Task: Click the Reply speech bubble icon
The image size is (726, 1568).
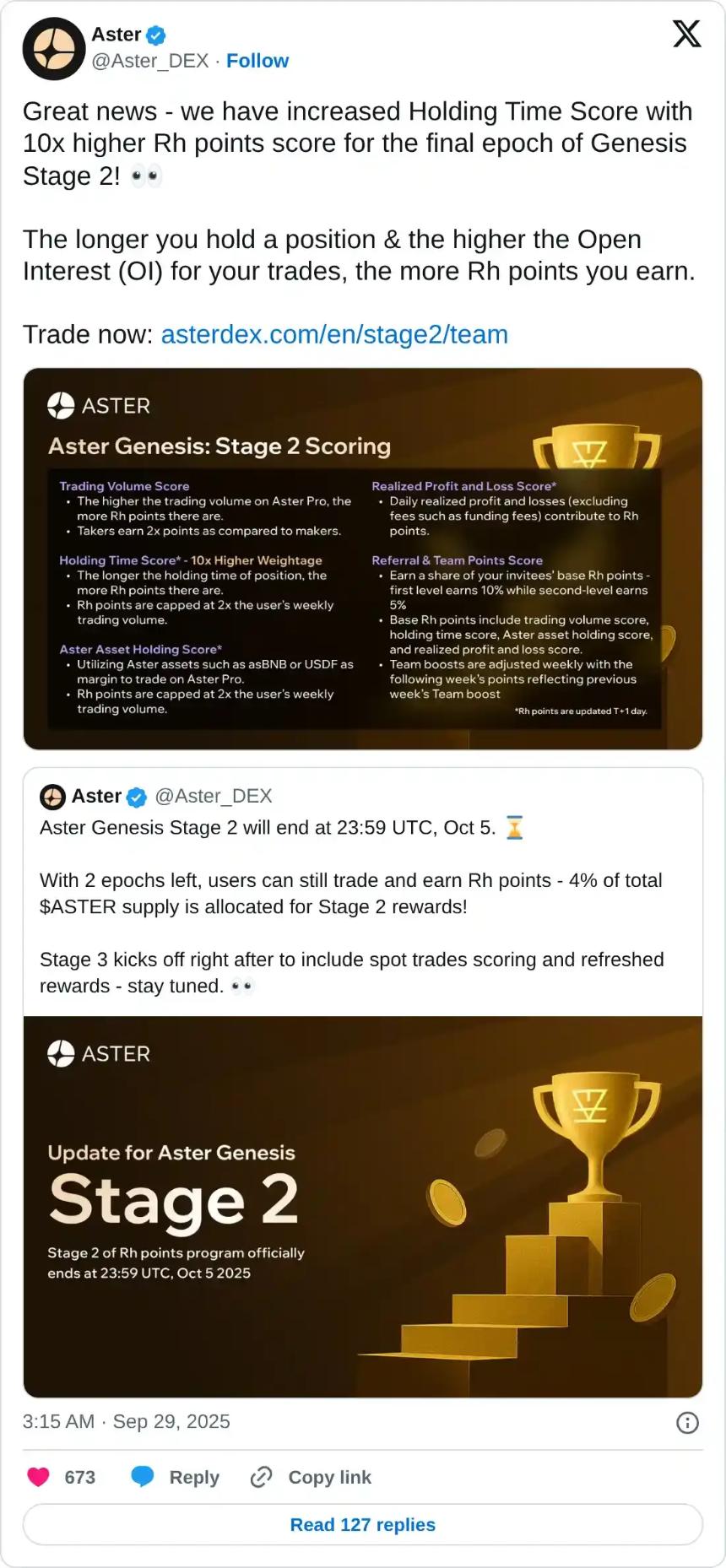Action: pos(143,1476)
